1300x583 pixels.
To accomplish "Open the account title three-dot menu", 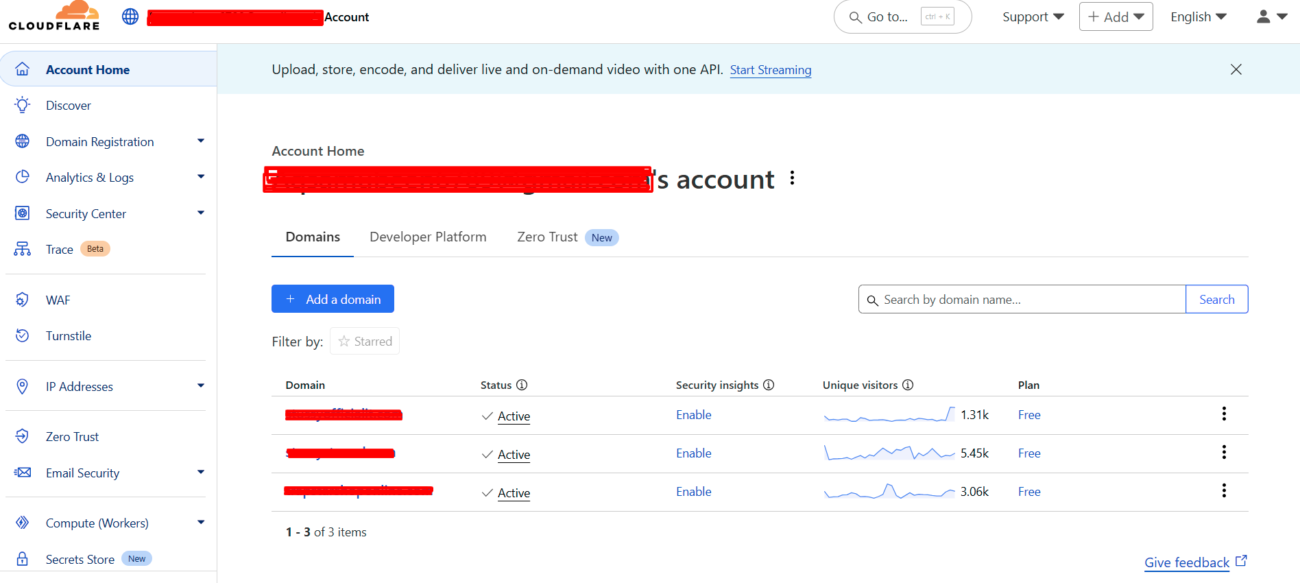I will [x=792, y=178].
